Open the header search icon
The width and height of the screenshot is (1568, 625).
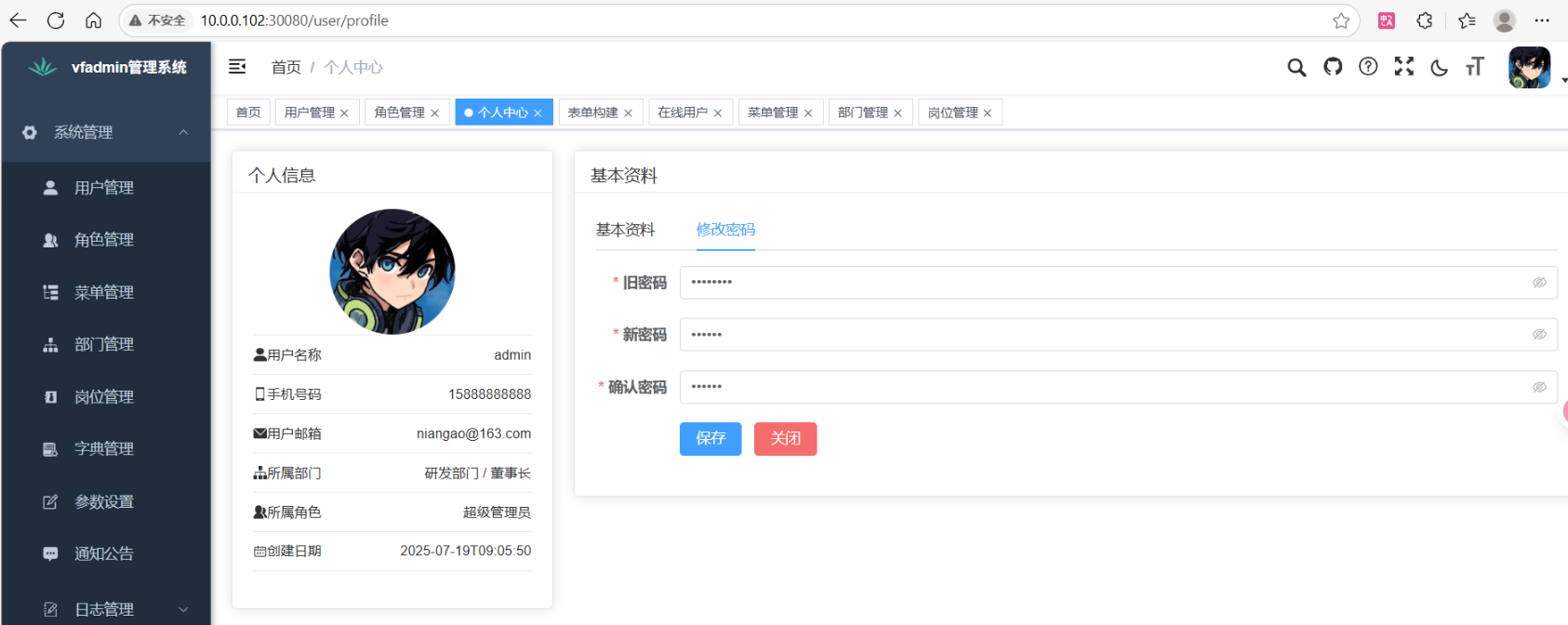(1296, 67)
